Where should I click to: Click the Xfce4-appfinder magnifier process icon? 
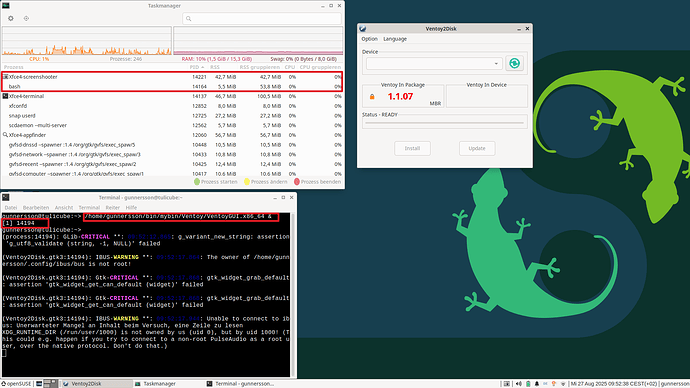[x=5, y=135]
